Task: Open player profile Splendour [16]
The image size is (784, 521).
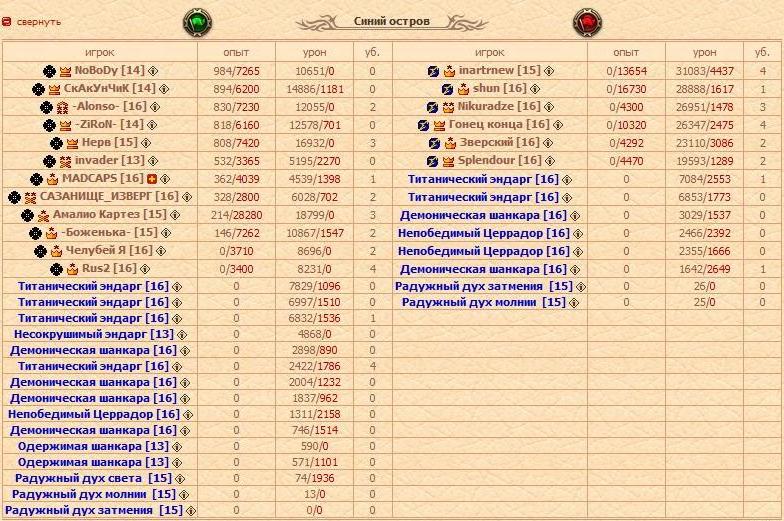Action: [x=500, y=160]
